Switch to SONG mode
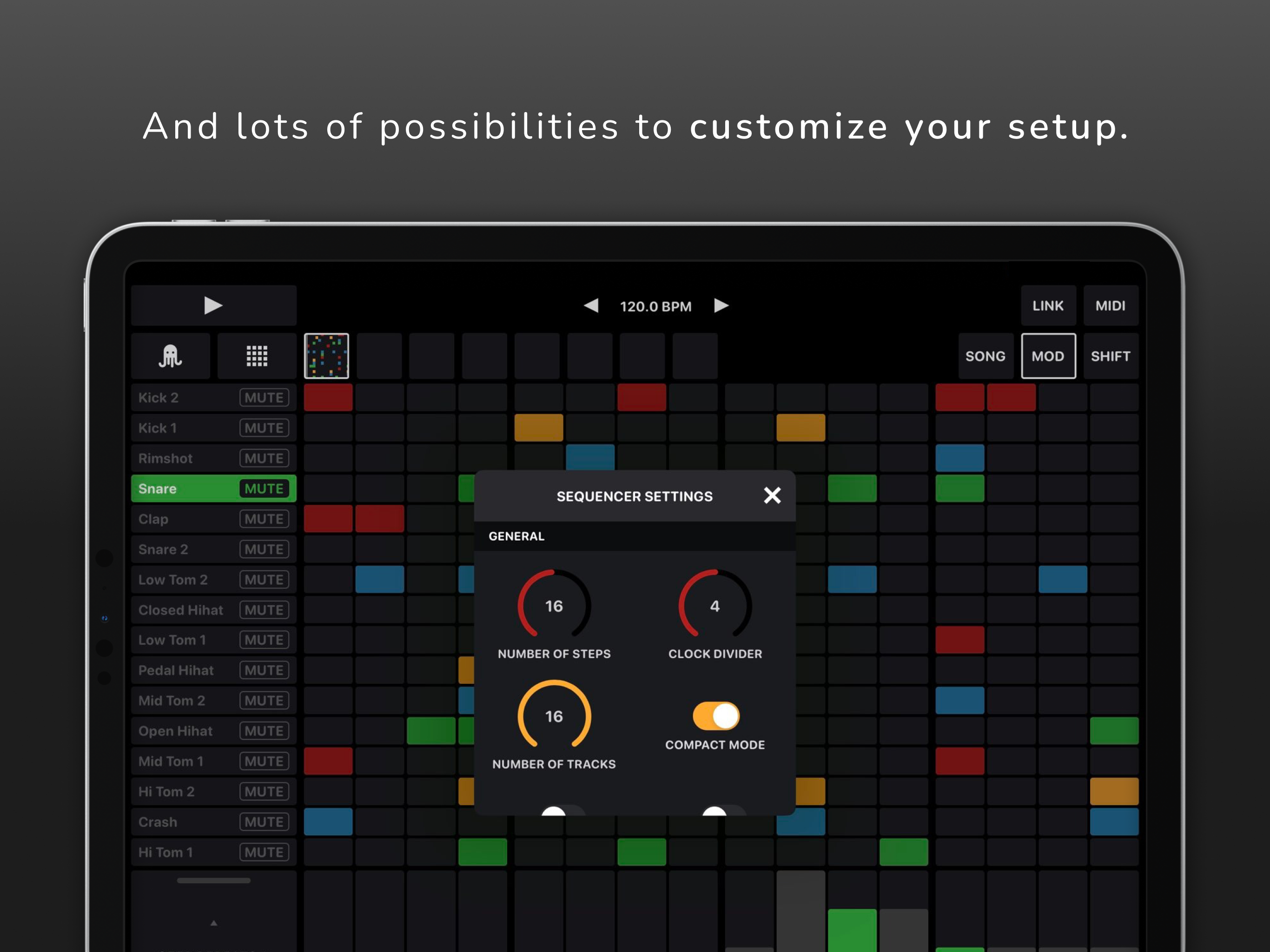This screenshot has height=952, width=1270. pyautogui.click(x=985, y=356)
